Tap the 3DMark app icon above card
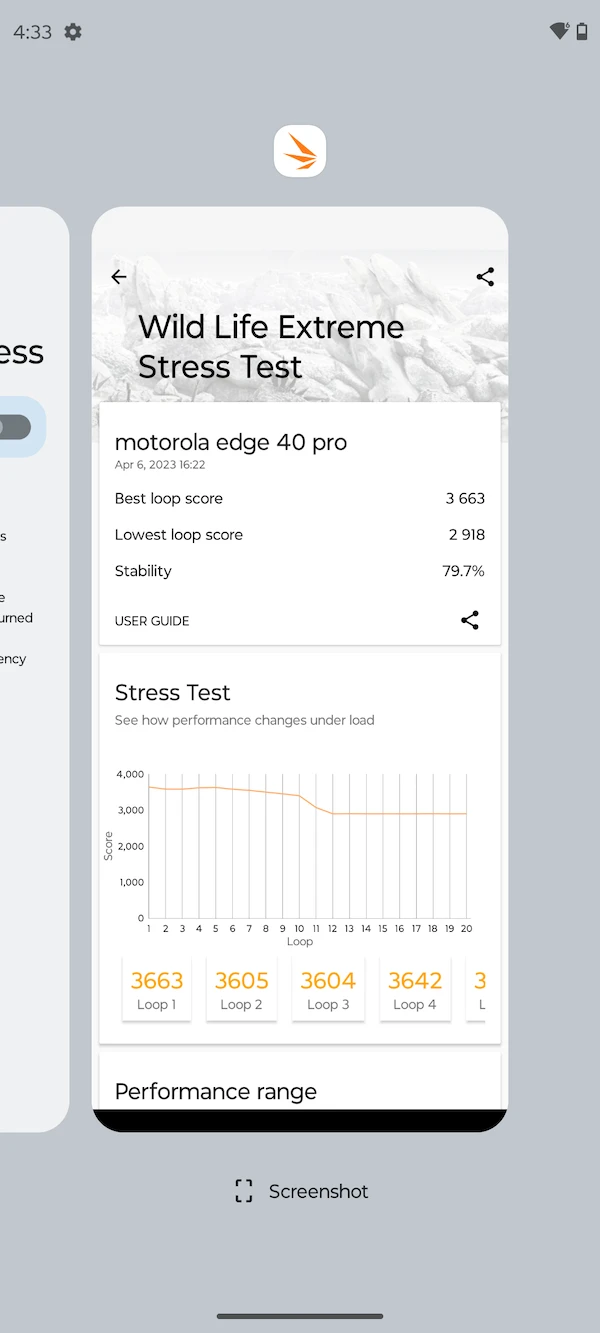This screenshot has width=600, height=1333. [x=300, y=151]
